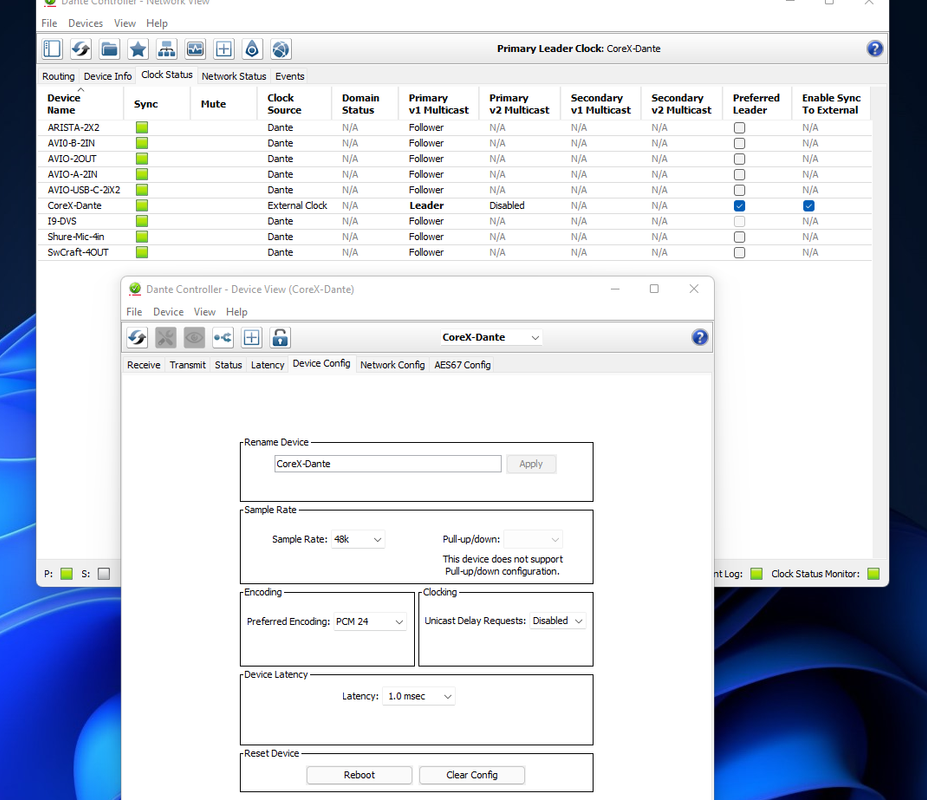Click the green sync indicator for I9-DVS
This screenshot has height=800, width=927.
point(142,221)
